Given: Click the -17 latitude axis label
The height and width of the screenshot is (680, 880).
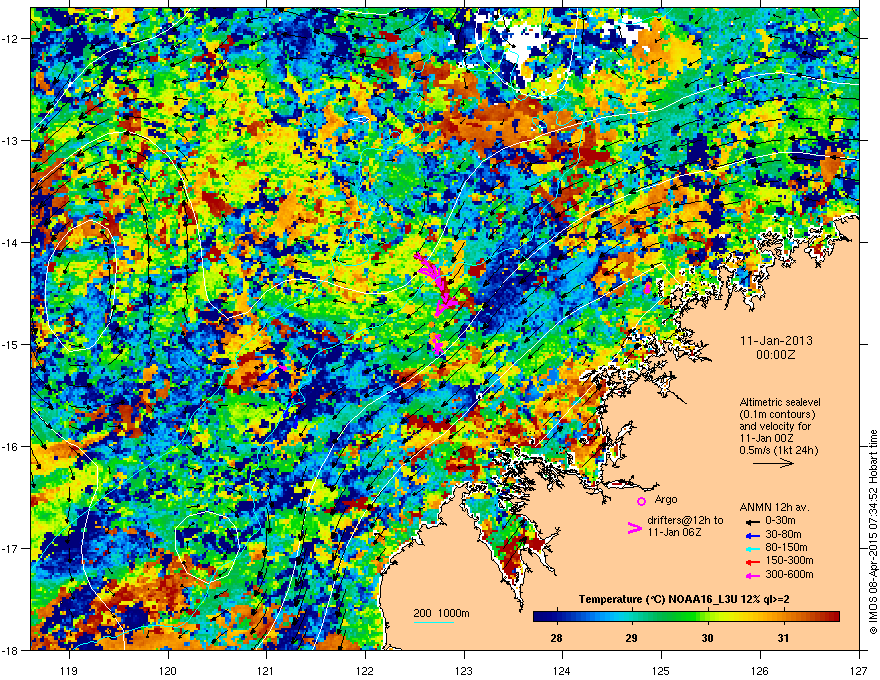Looking at the screenshot, I should (11, 549).
